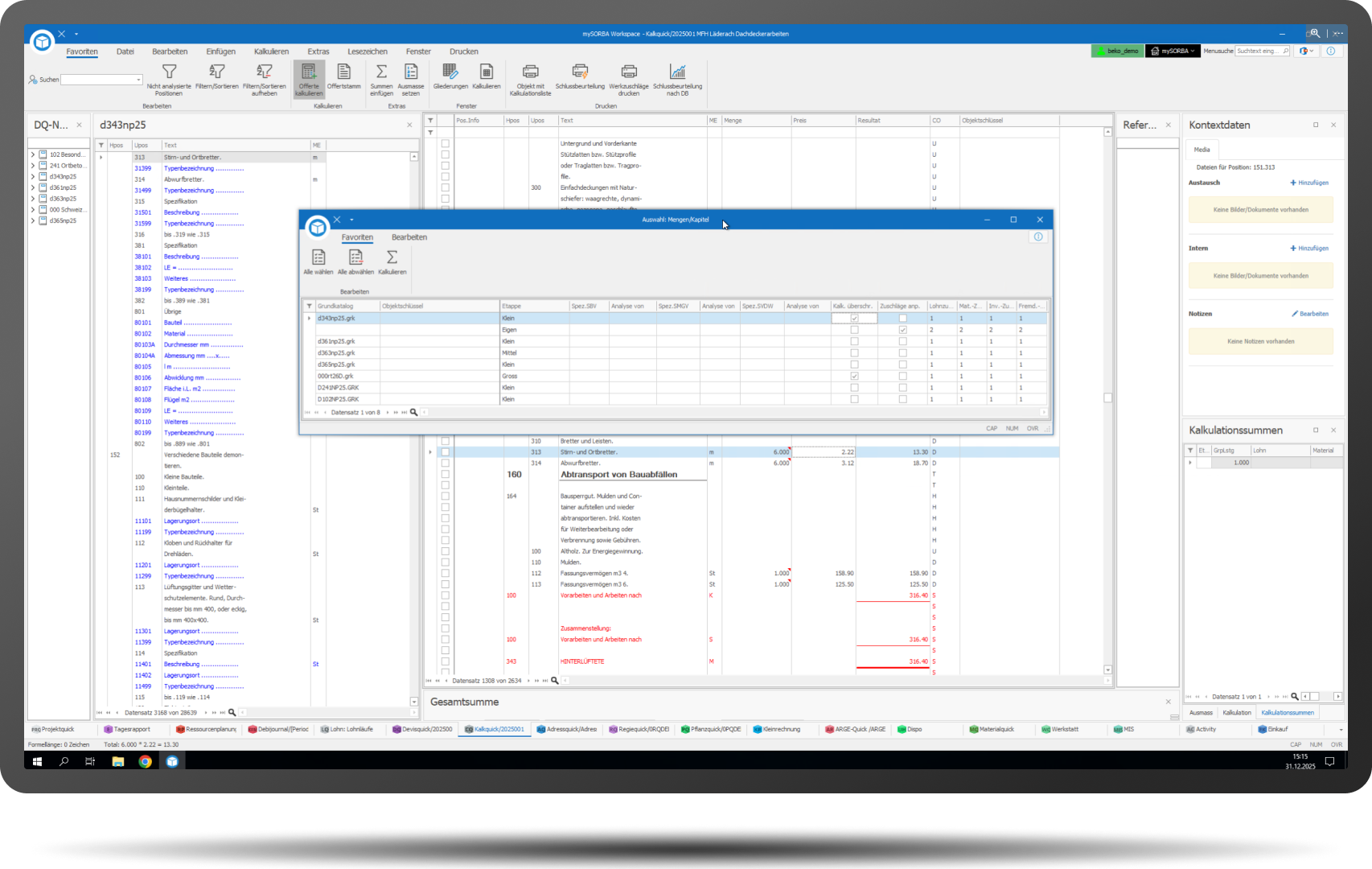Click Alle wählen in the dialog
The height and width of the screenshot is (869, 1372).
coord(318,258)
